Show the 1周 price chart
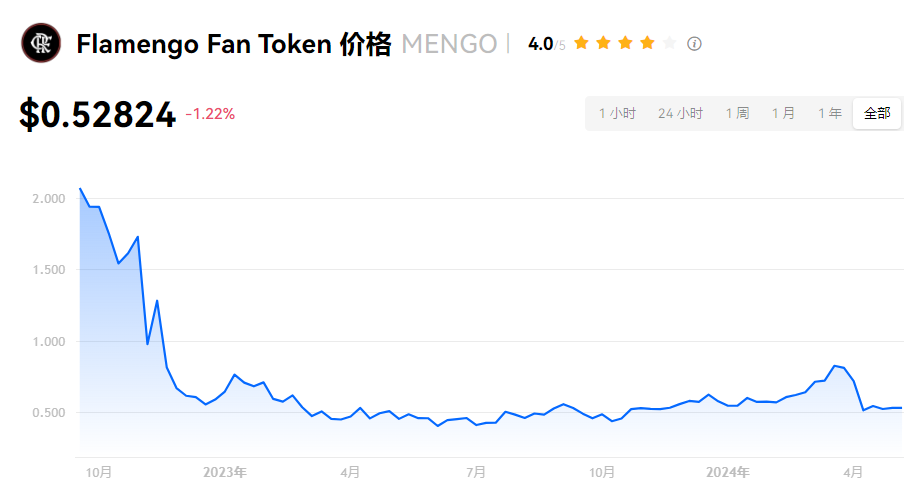 (x=737, y=113)
